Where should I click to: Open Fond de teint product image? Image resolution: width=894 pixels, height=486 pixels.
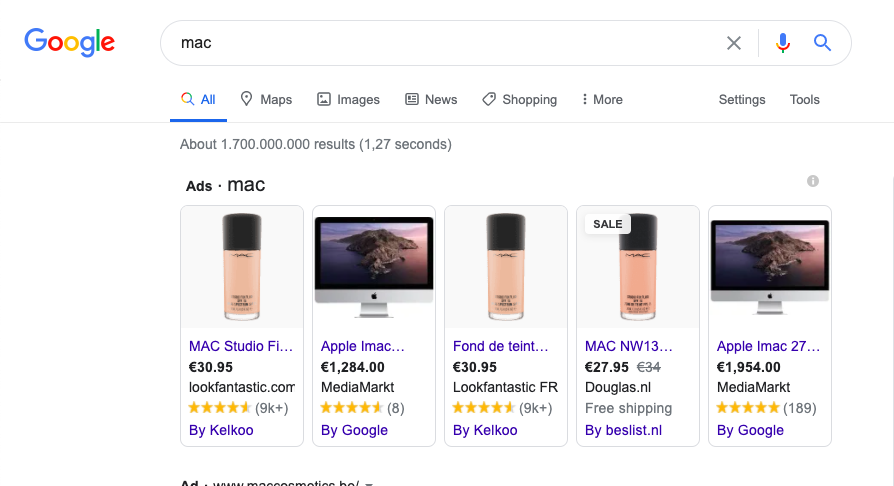[x=506, y=267]
